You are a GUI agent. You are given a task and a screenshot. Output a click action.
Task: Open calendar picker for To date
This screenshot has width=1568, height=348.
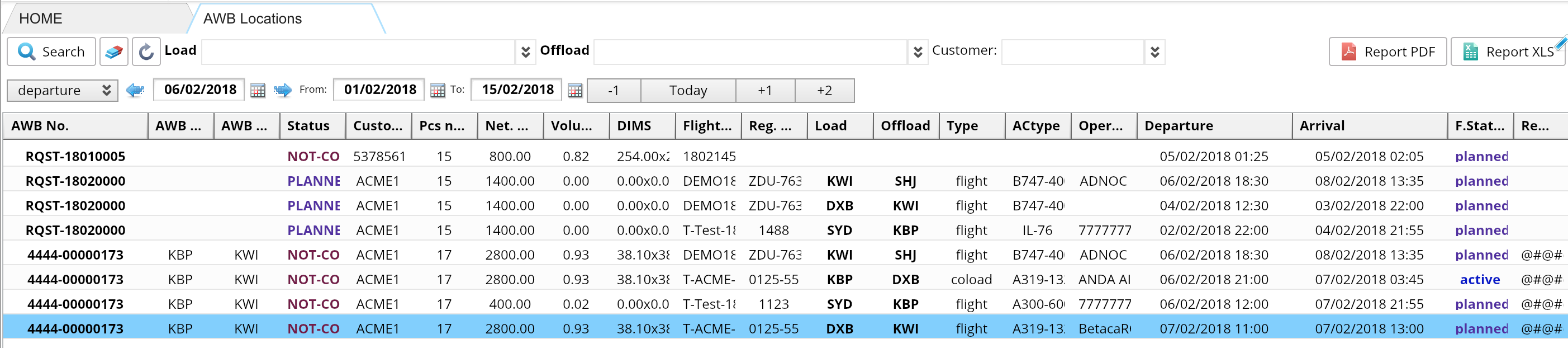click(574, 91)
